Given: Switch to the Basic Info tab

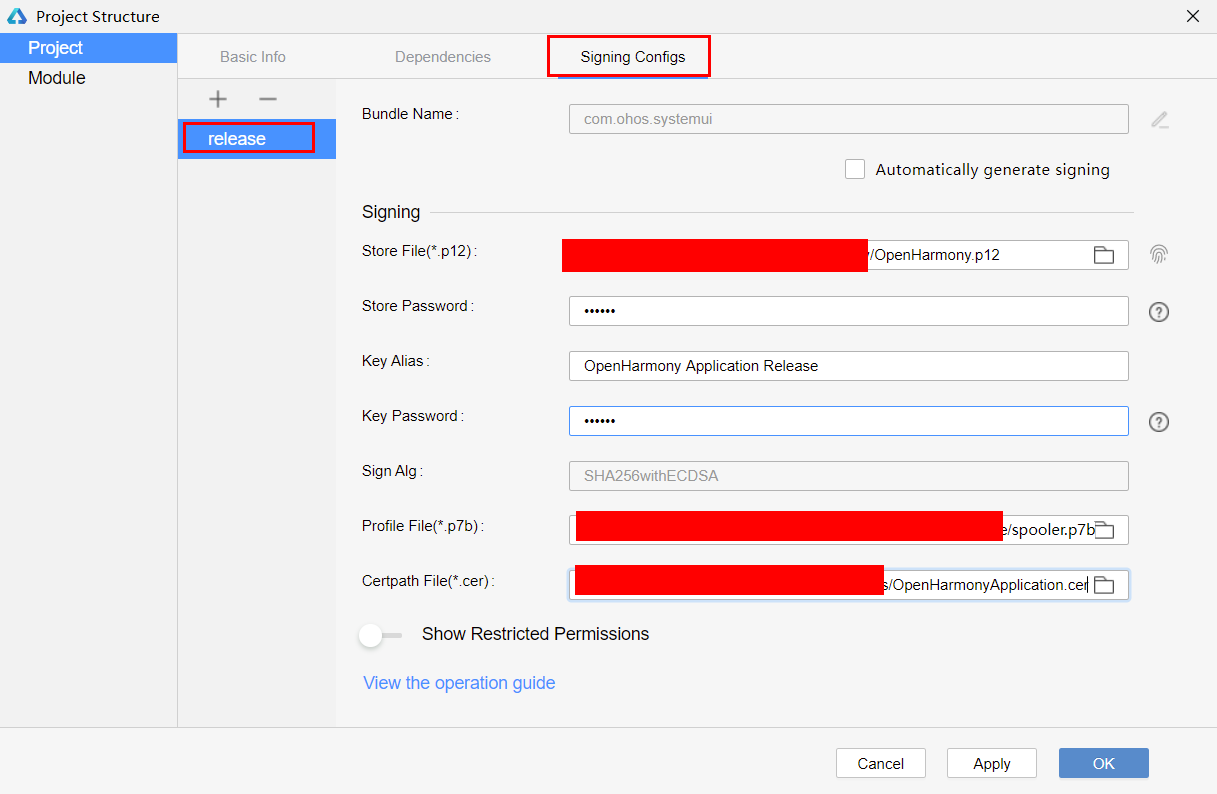Looking at the screenshot, I should [253, 57].
